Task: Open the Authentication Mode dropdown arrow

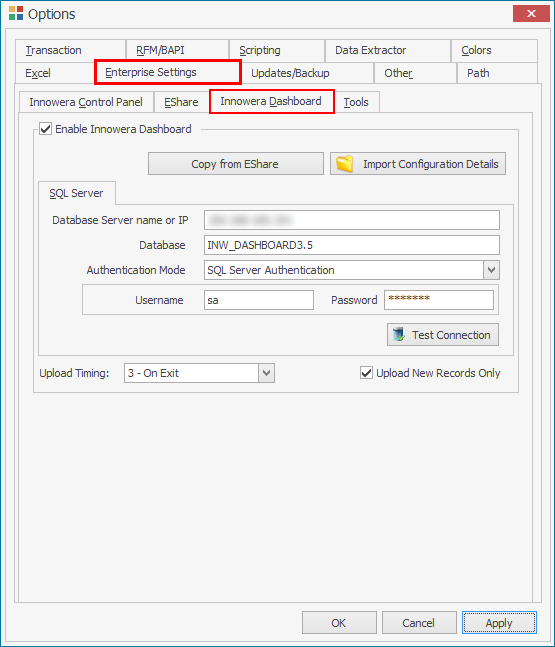Action: click(491, 270)
